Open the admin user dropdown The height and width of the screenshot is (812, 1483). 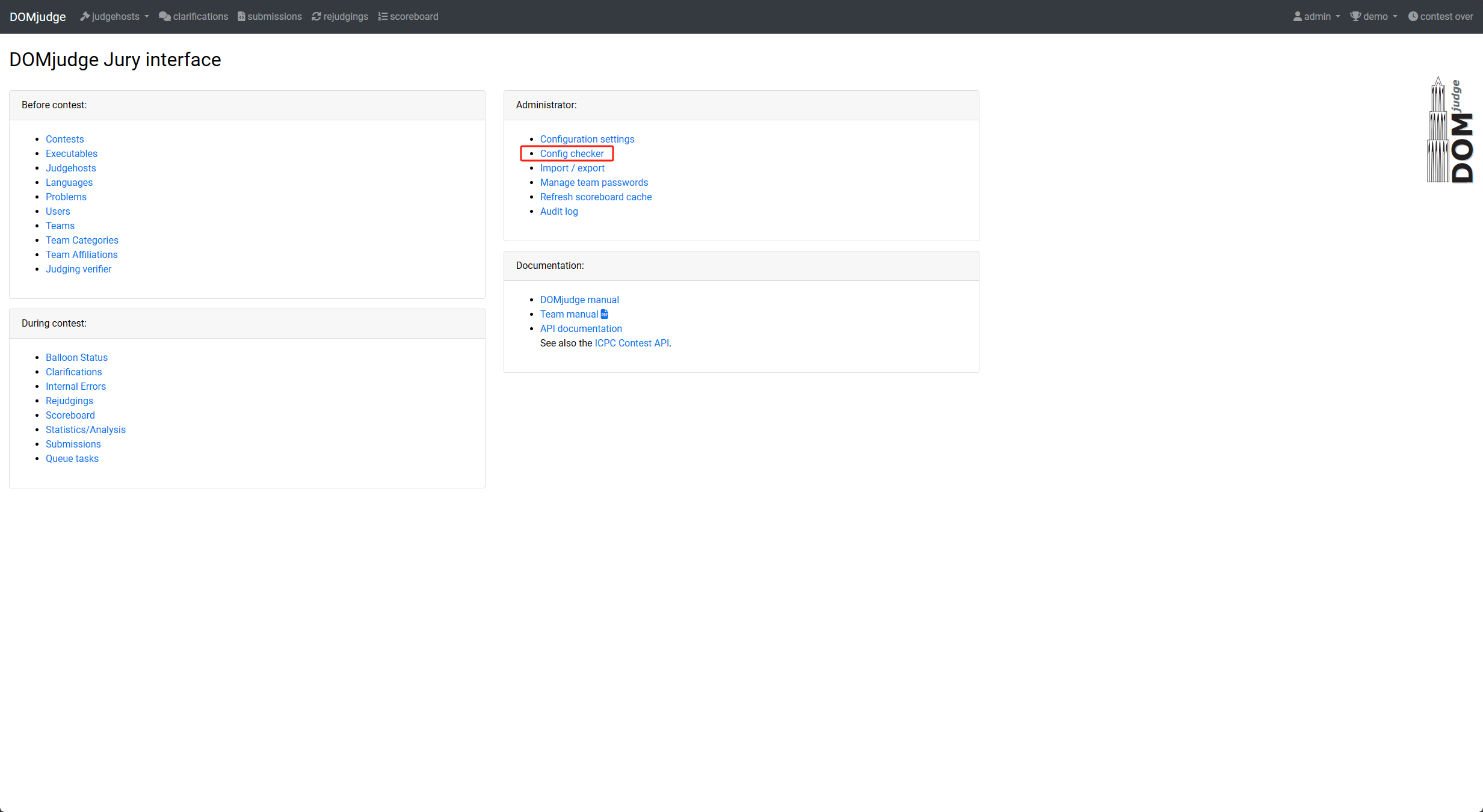1317,16
